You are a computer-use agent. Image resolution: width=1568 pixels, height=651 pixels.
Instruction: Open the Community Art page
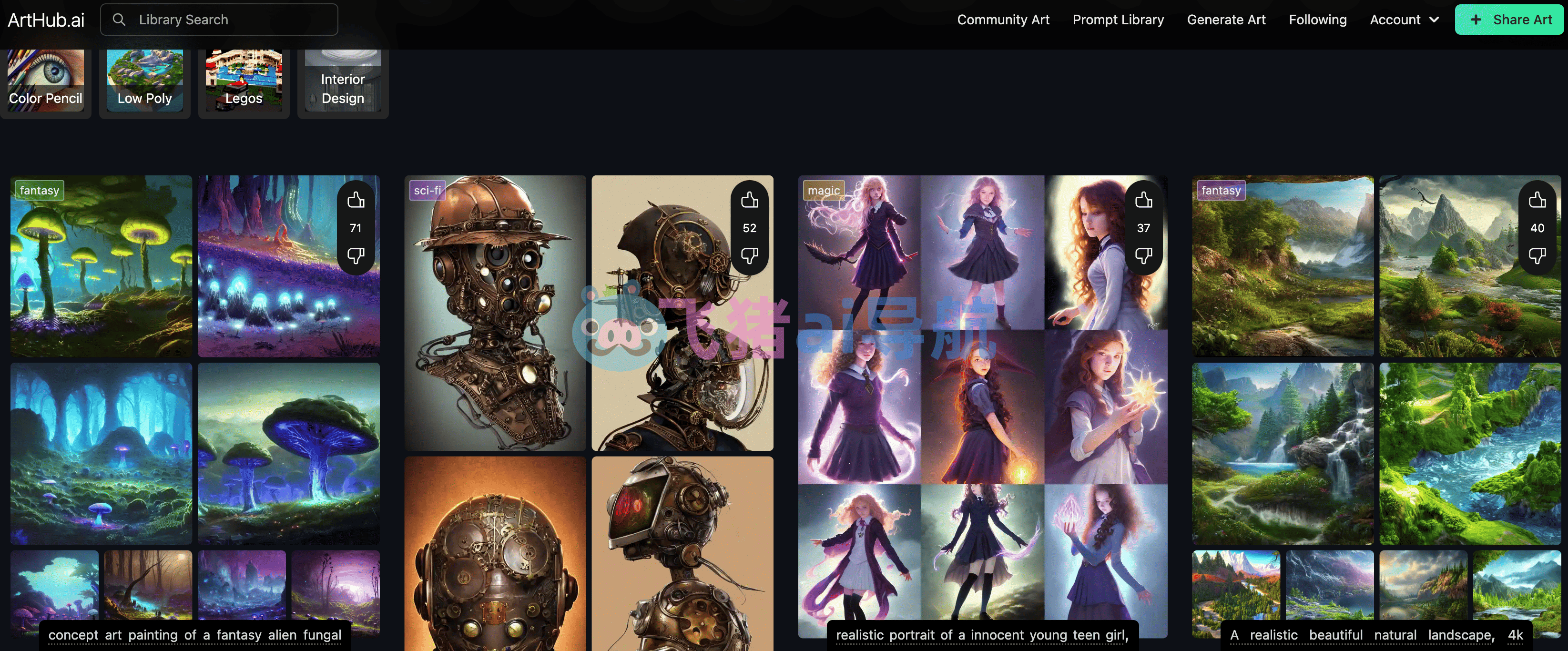click(1003, 20)
